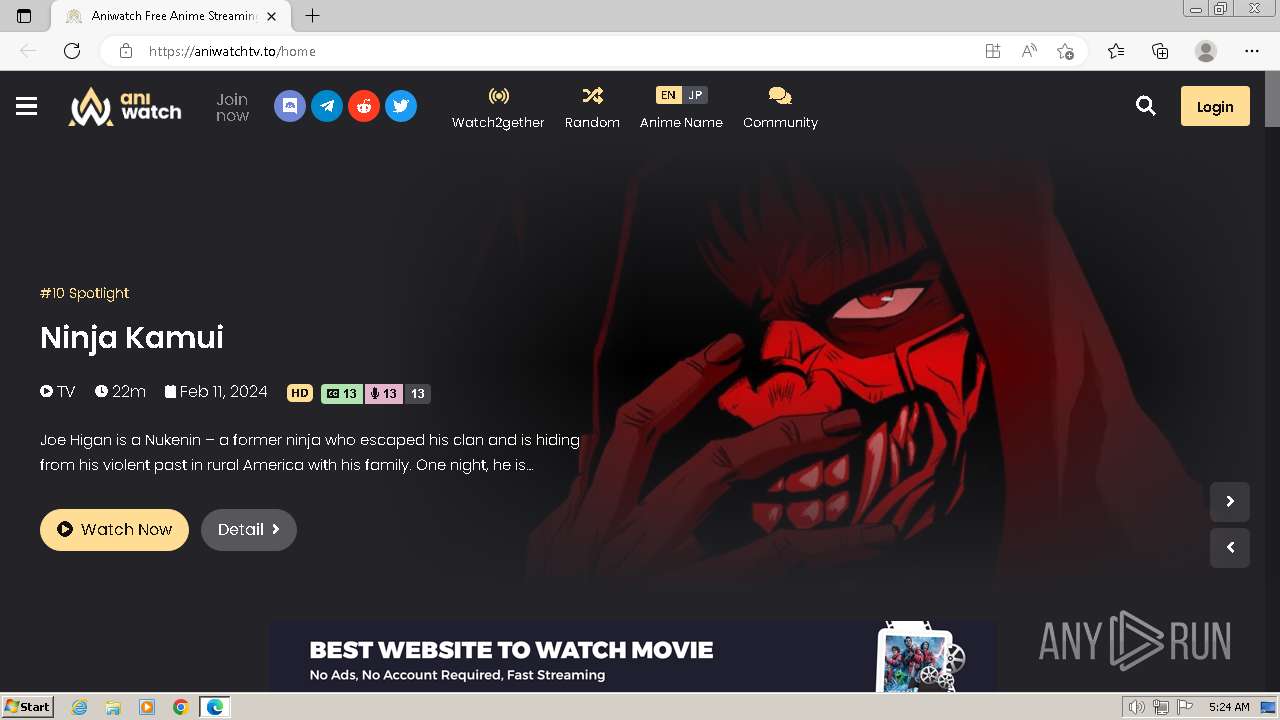View site information lock icon

pos(125,51)
